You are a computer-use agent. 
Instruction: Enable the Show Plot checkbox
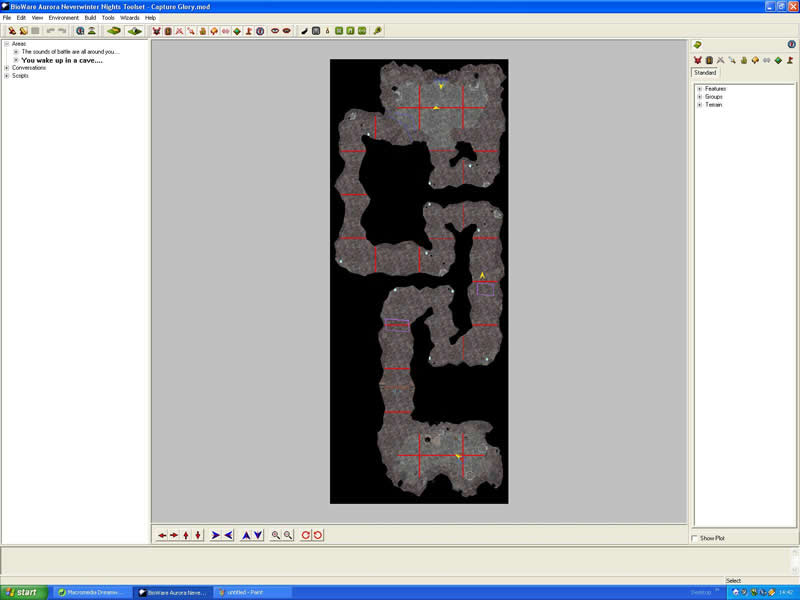click(x=694, y=538)
